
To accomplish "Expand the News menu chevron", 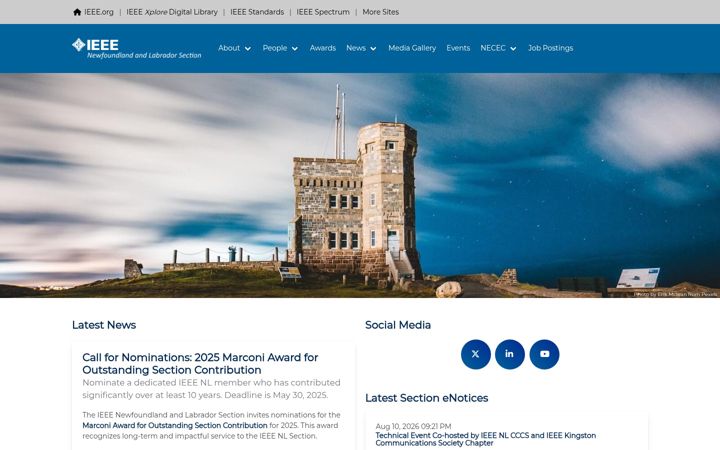I will 373,49.
